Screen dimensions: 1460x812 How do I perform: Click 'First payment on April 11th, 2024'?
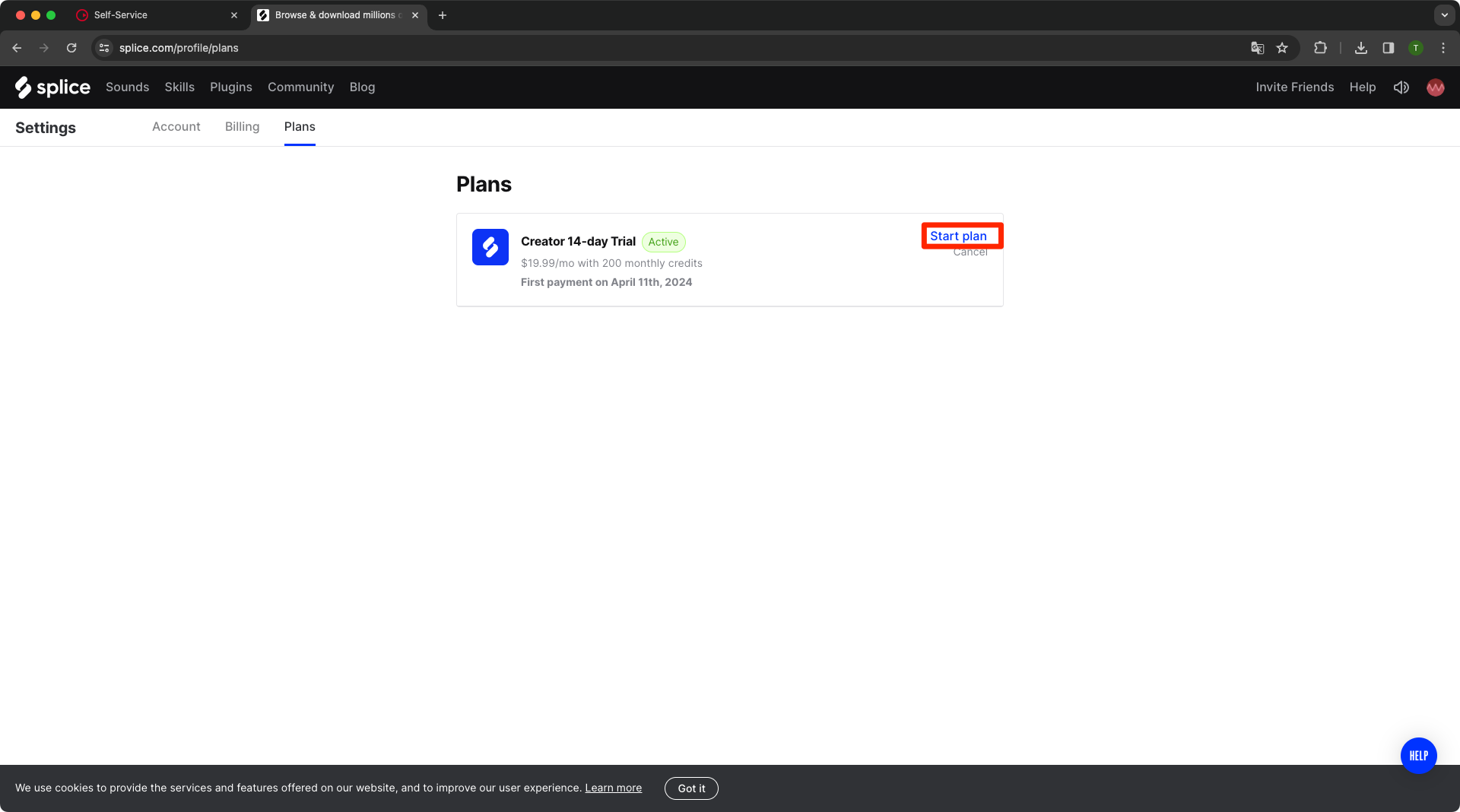coord(606,282)
